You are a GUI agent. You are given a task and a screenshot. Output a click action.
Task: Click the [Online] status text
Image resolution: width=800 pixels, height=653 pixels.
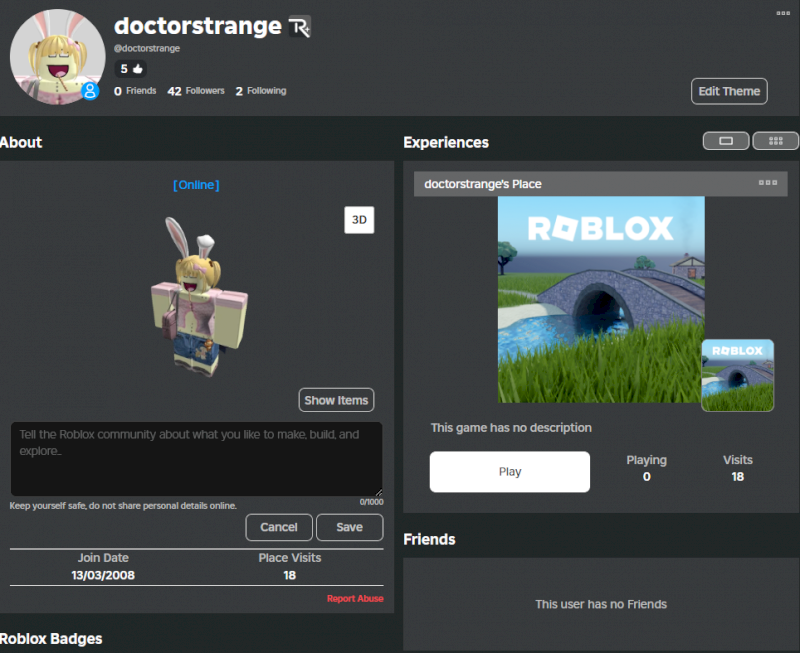click(x=196, y=185)
